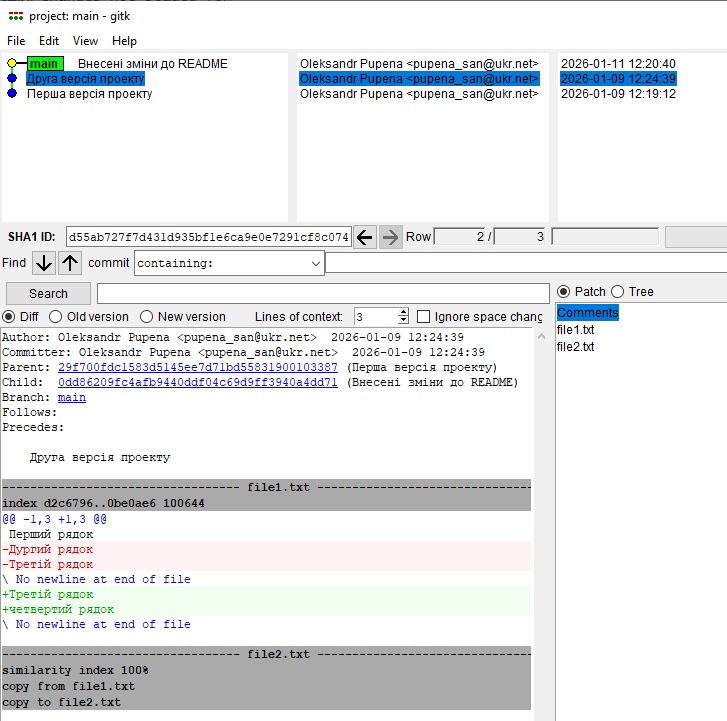The image size is (727, 721).
Task: Switch to Tree view radio button
Action: coord(618,292)
